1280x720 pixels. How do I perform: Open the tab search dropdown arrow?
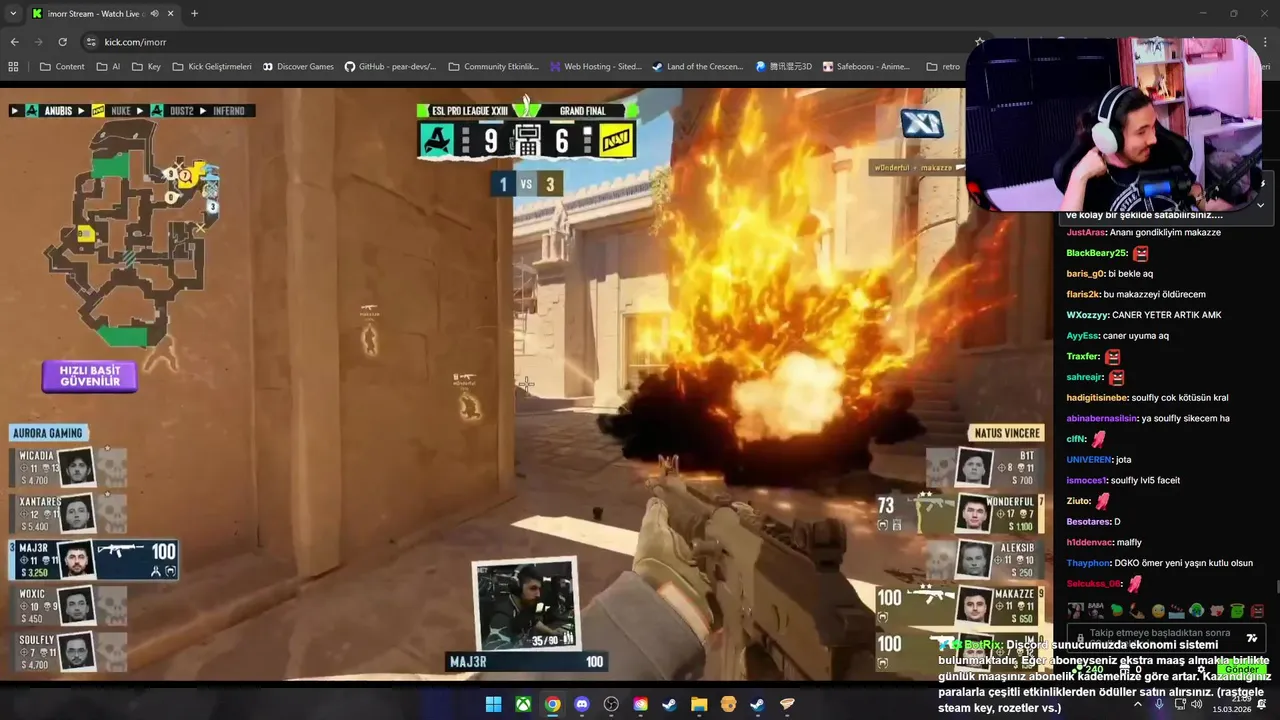click(x=13, y=13)
